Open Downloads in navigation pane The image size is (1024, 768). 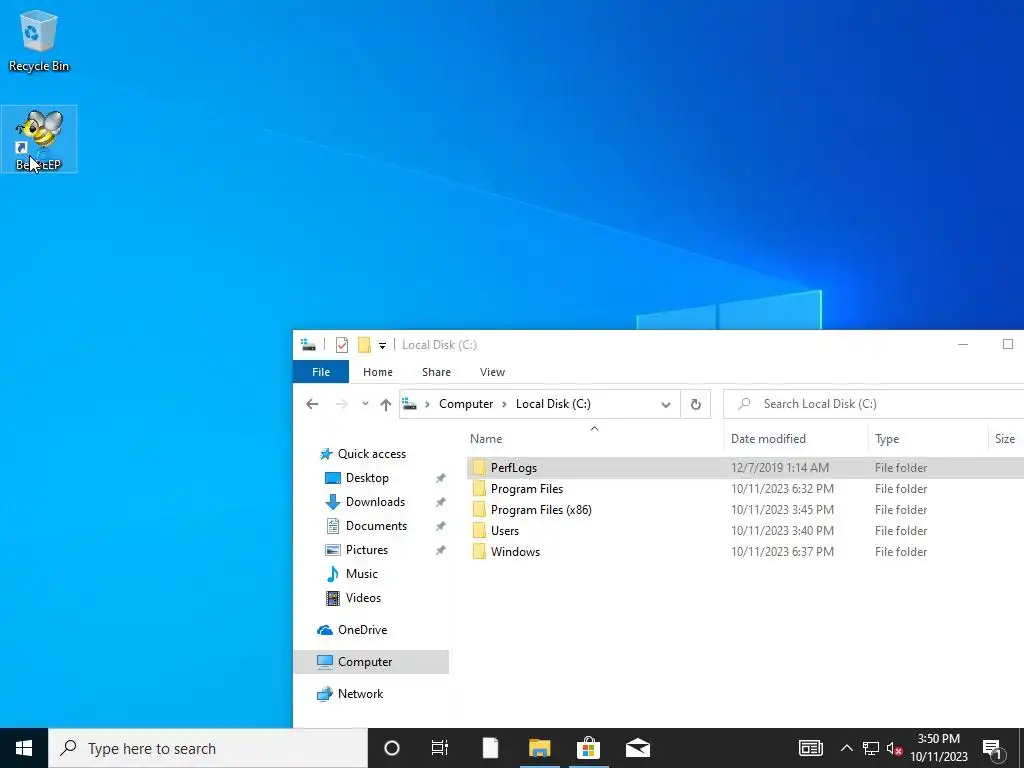coord(375,502)
